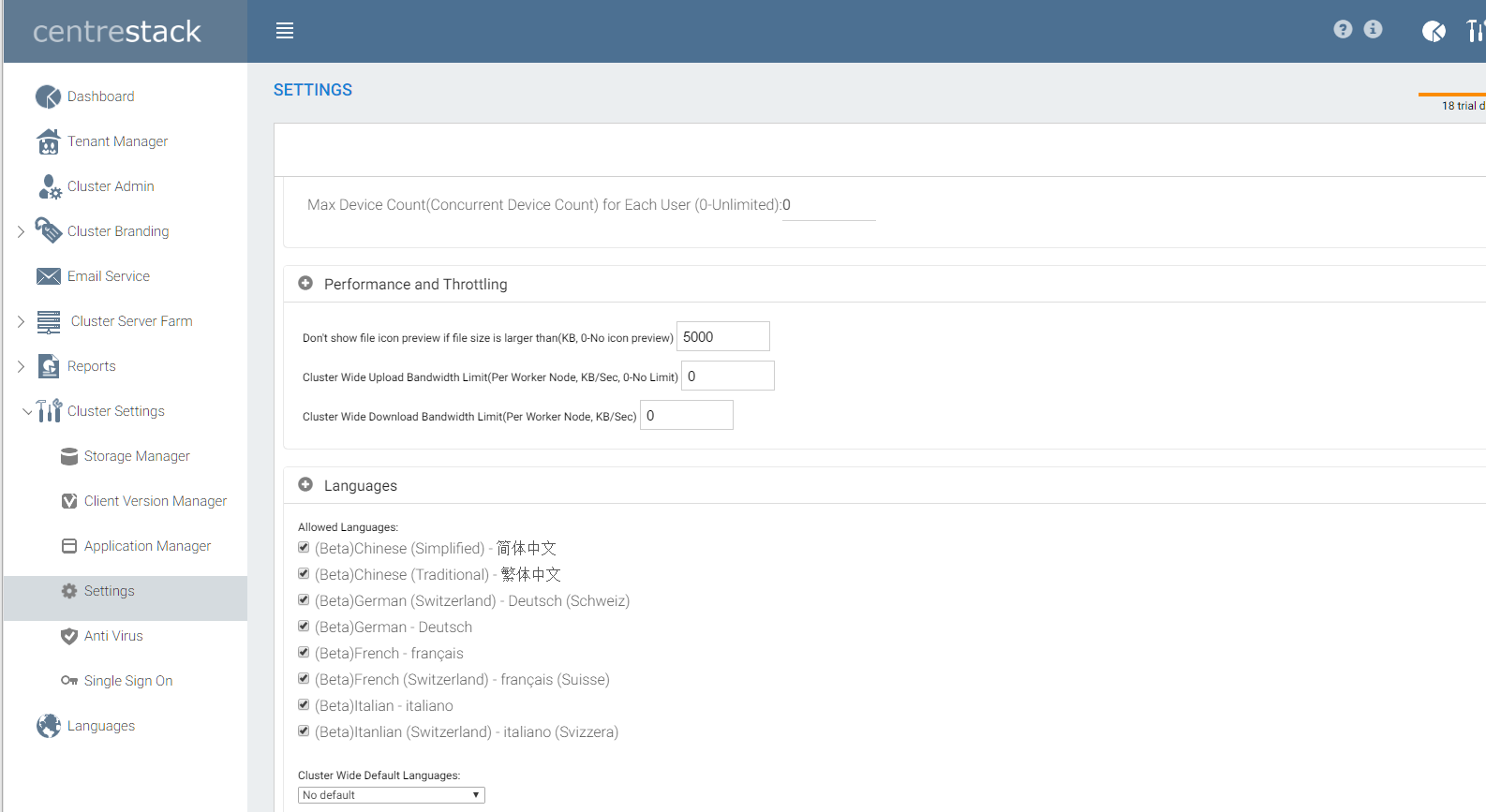Toggle the hamburger menu in header
The height and width of the screenshot is (812, 1486).
click(x=285, y=31)
